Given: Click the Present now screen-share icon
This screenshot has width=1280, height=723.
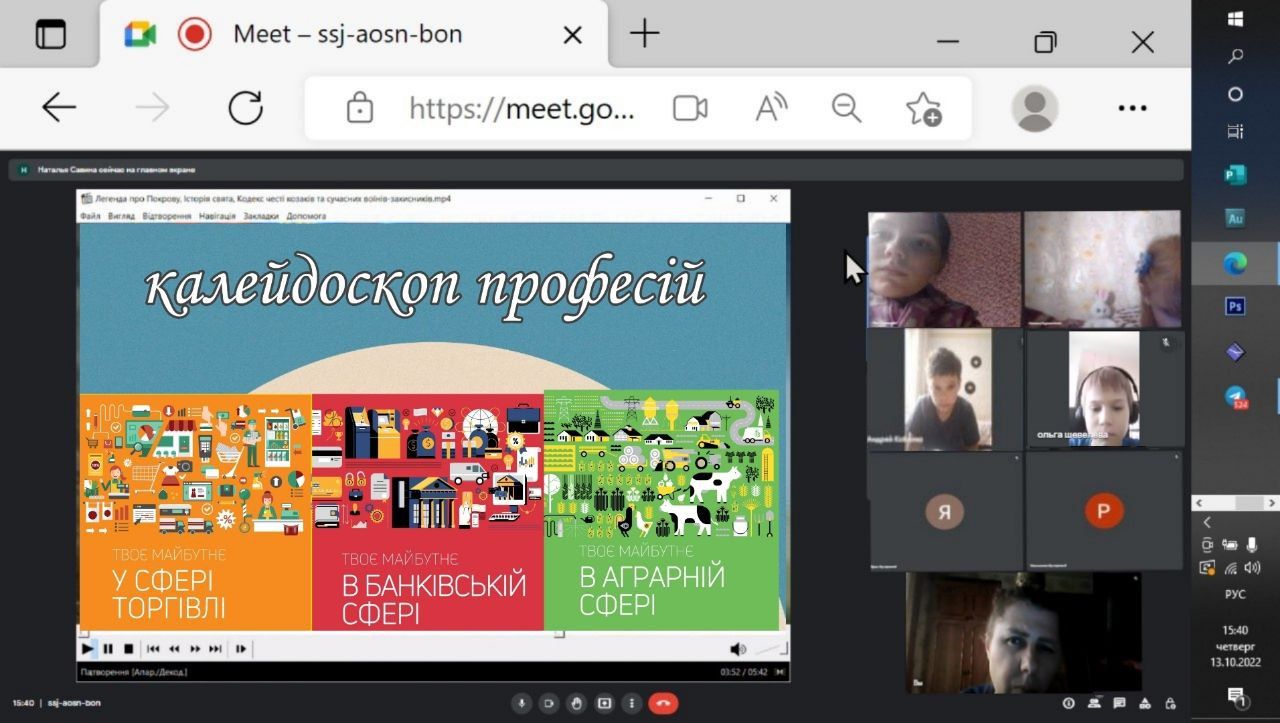Looking at the screenshot, I should (x=604, y=703).
